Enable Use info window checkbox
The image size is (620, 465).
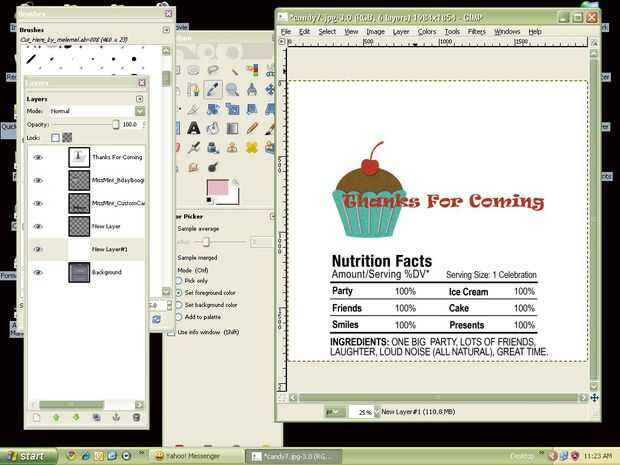click(x=171, y=333)
